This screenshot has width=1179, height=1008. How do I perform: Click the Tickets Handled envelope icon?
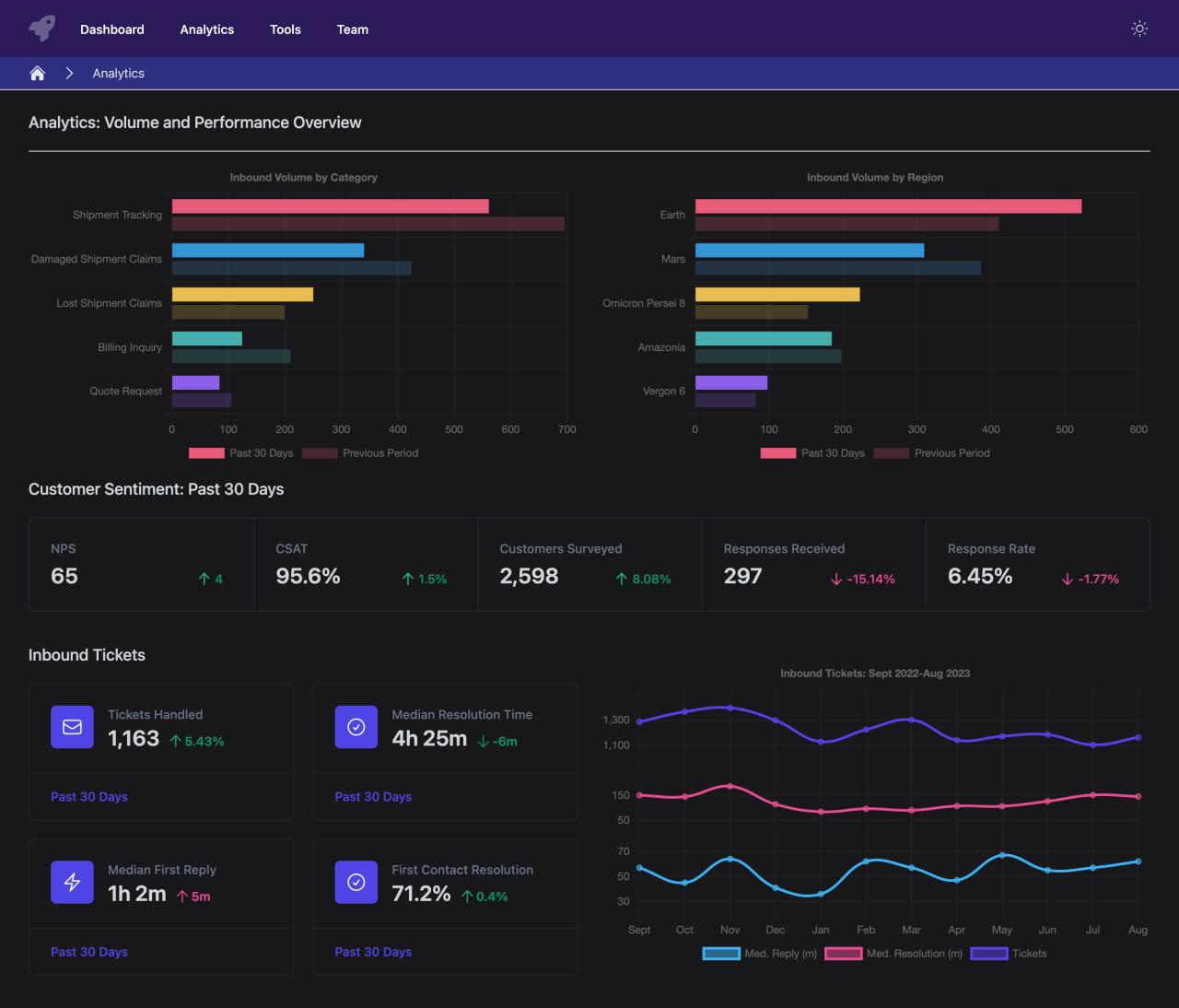[x=72, y=727]
